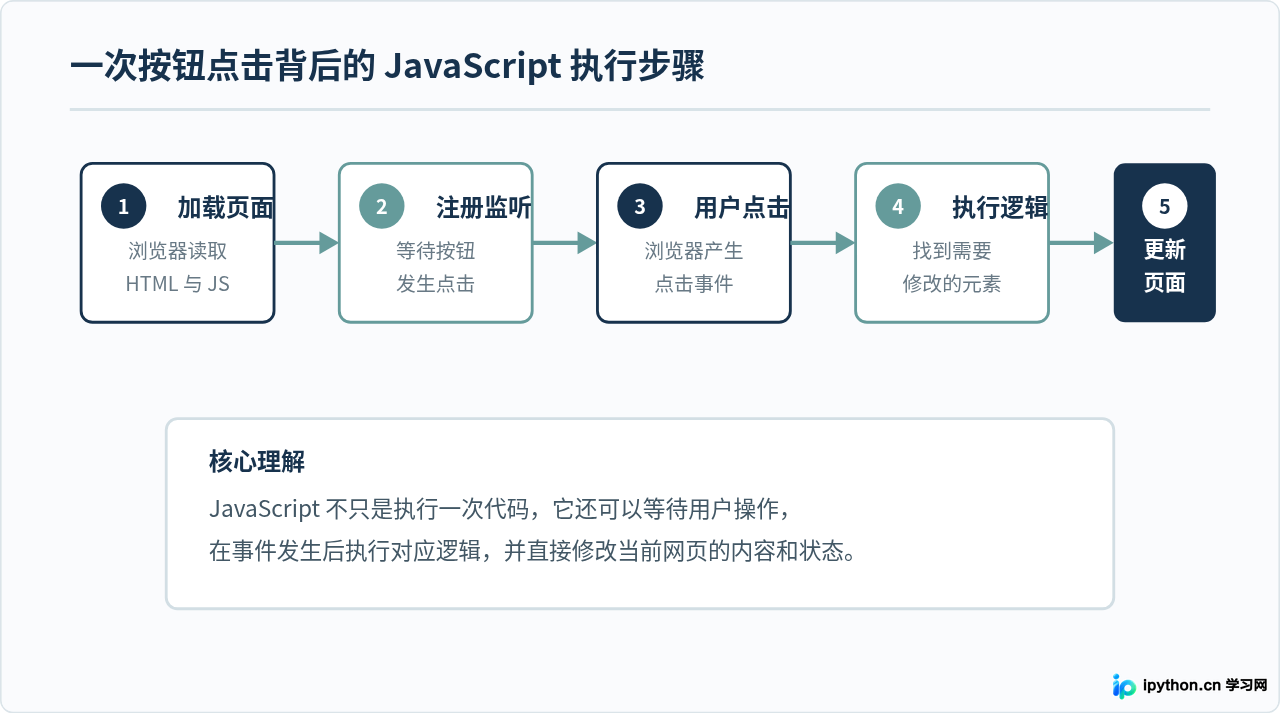This screenshot has height=713, width=1280.
Task: Select the number 4 step badge
Action: click(898, 207)
